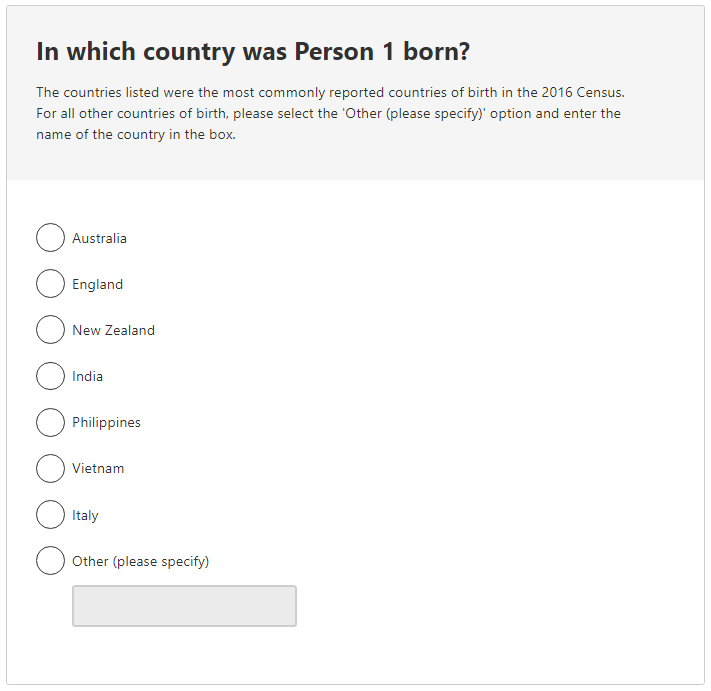Click the 'England' option label text

click(x=97, y=284)
